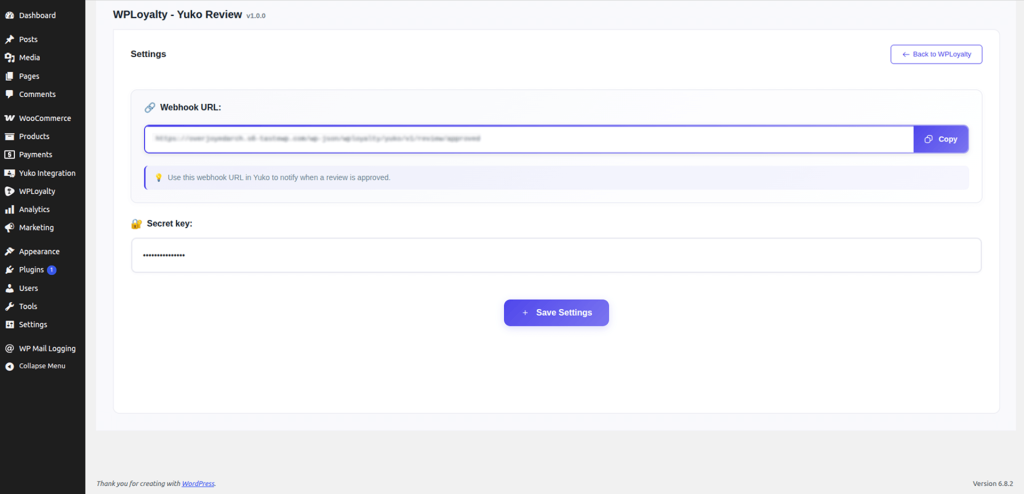Click the Products box icon

9,137
